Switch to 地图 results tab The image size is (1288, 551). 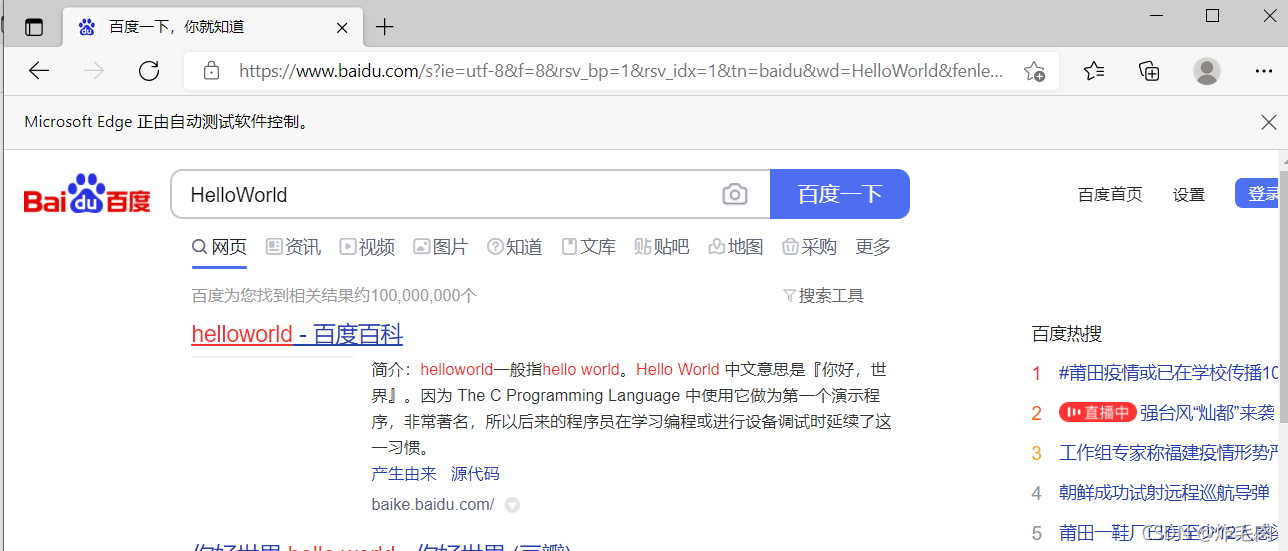coord(736,247)
